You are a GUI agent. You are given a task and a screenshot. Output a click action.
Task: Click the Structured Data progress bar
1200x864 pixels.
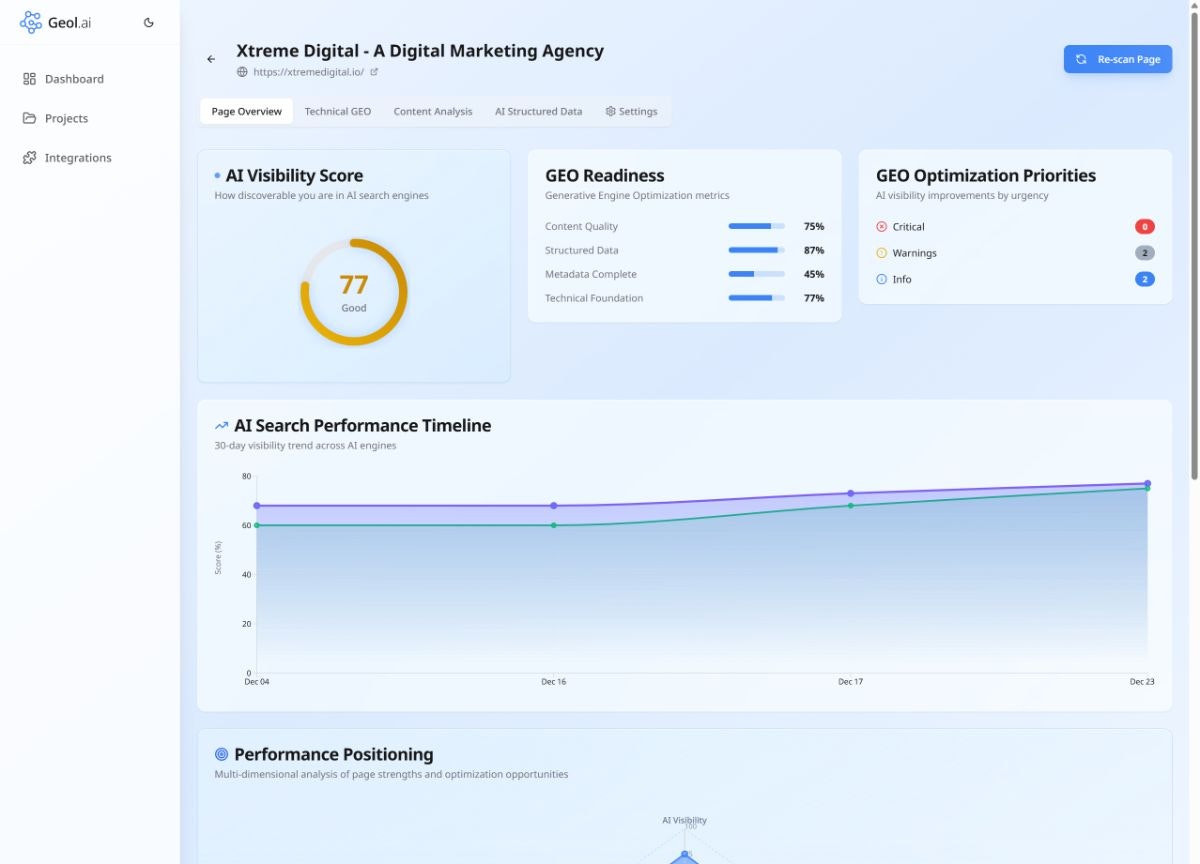[756, 250]
